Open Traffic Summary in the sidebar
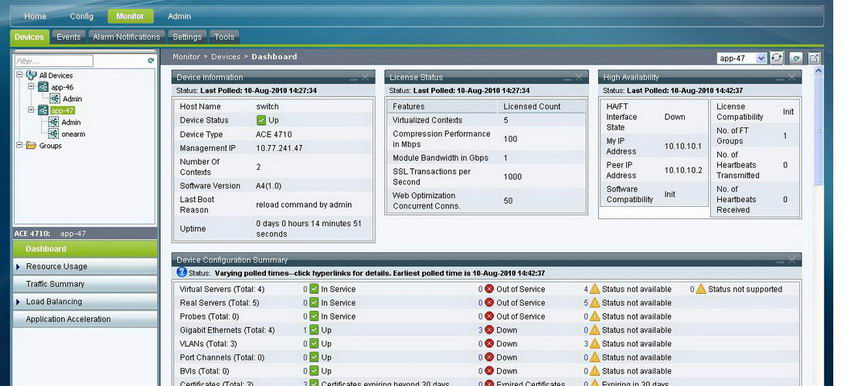Viewport: 850px width, 386px height. 85,284
